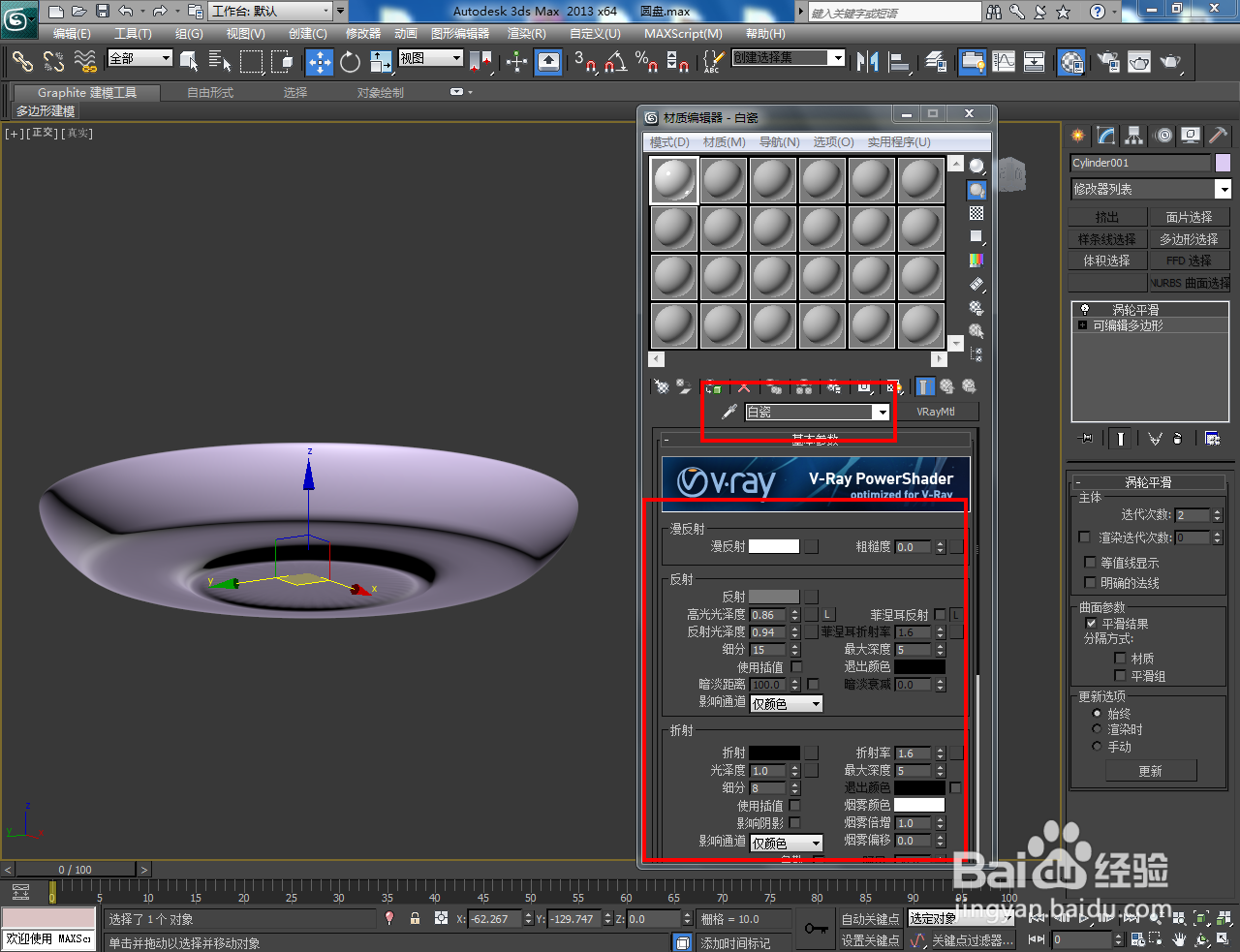
Task: Open the MAXScript(M) menu
Action: click(x=683, y=34)
